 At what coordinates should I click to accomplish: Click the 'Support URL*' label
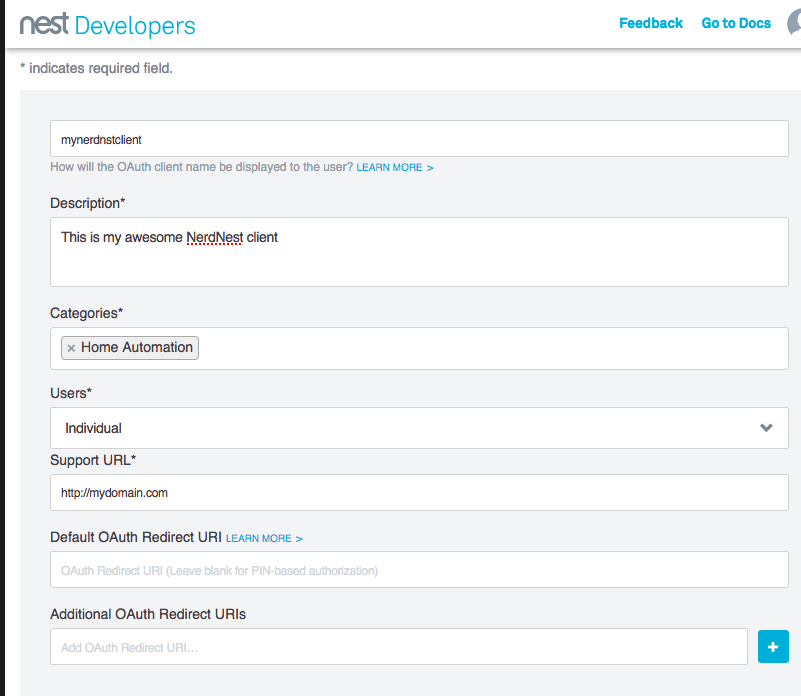93,460
